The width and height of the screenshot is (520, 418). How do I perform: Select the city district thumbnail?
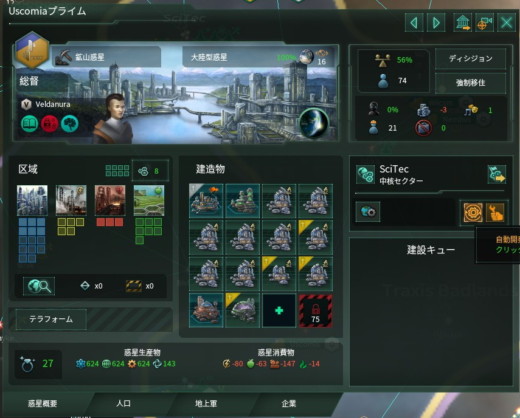(x=32, y=200)
